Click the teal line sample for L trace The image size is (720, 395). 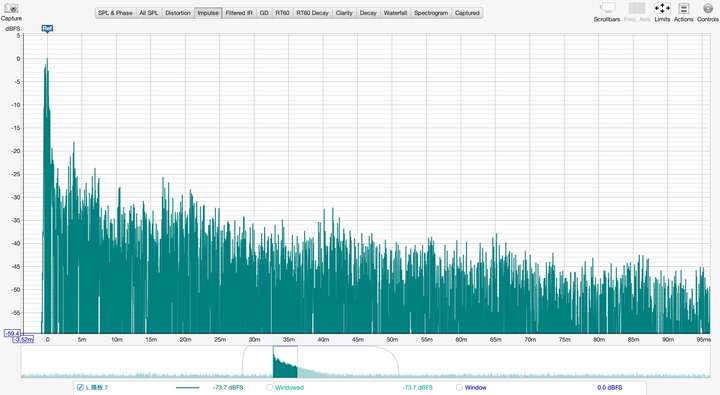pos(187,388)
